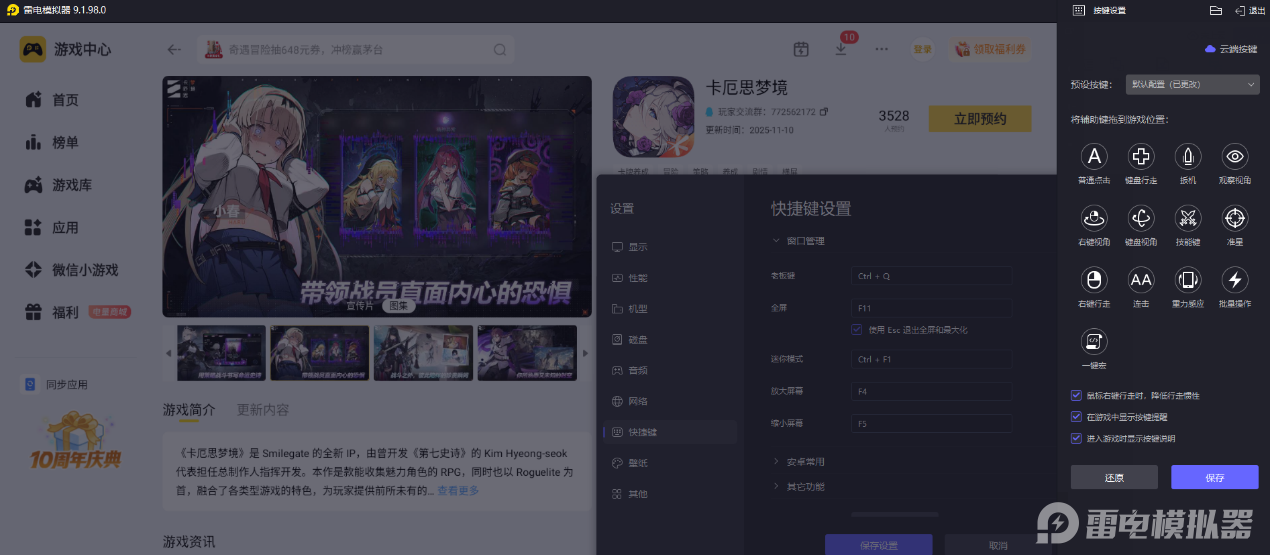Click the 迷你模式 shortcut field Ctrl + F1
Viewport: 1270px width, 555px height.
tap(931, 359)
